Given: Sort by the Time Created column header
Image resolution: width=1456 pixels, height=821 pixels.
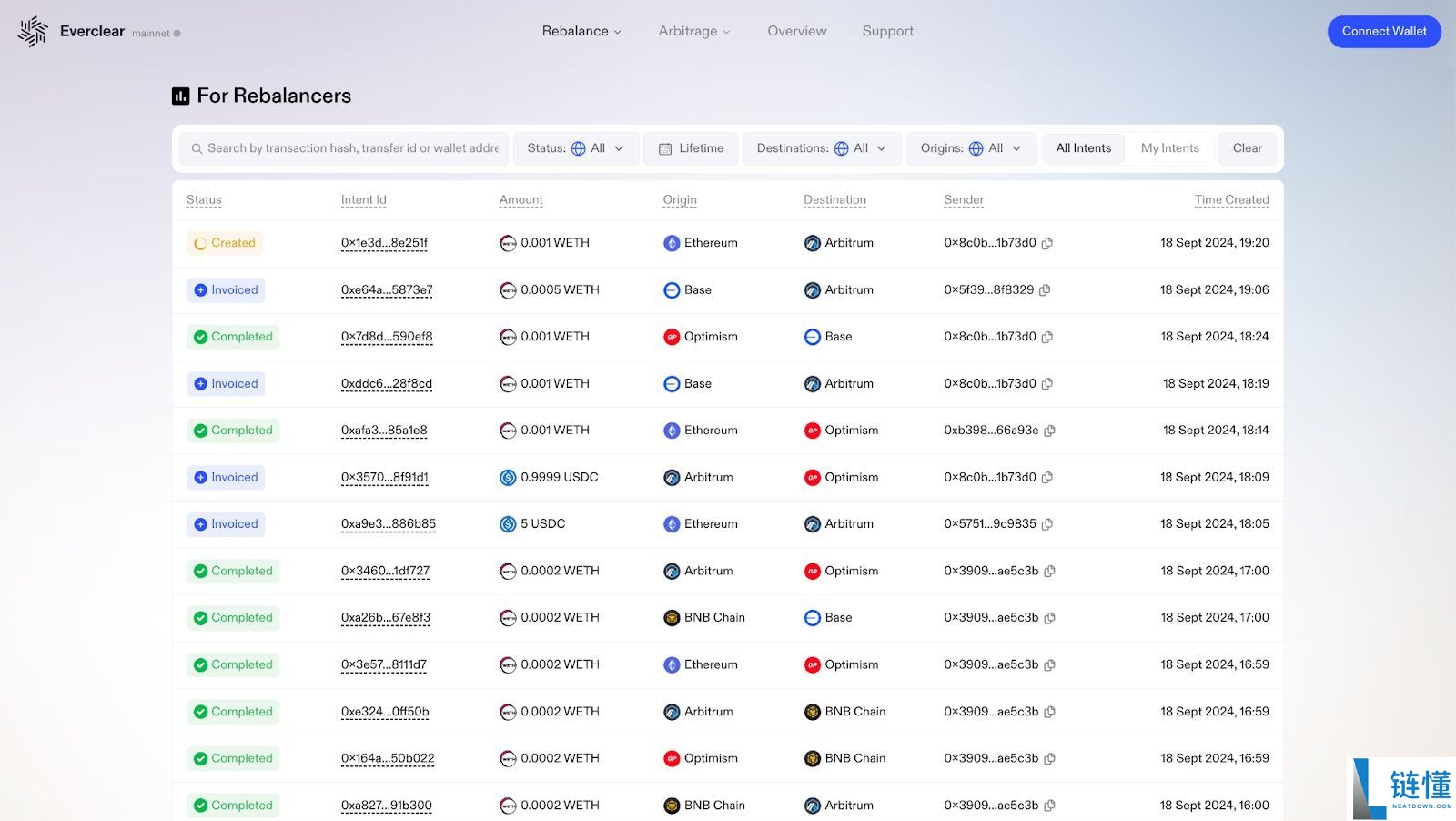Looking at the screenshot, I should pos(1232,200).
